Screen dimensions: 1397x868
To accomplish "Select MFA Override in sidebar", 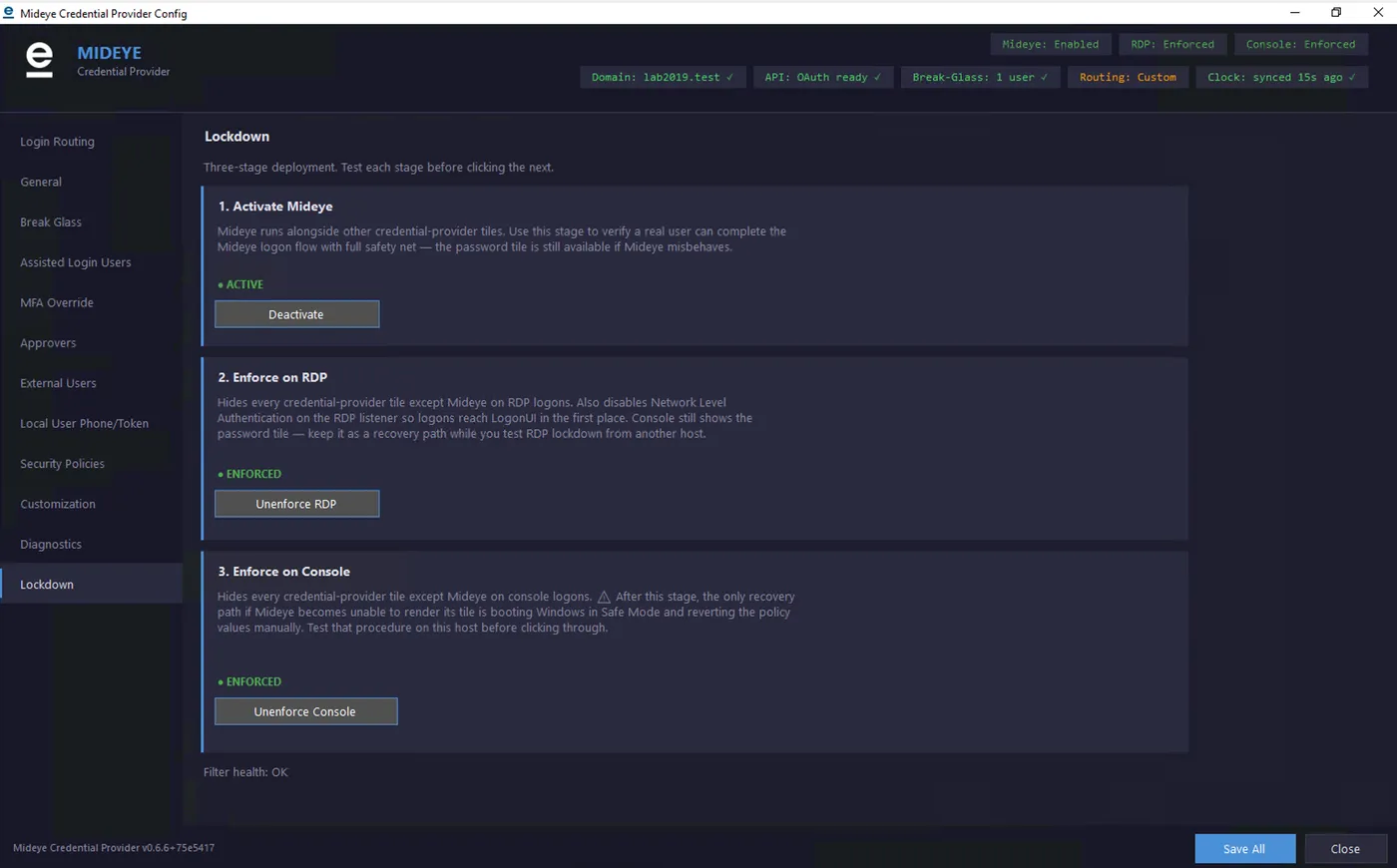I will click(x=91, y=302).
